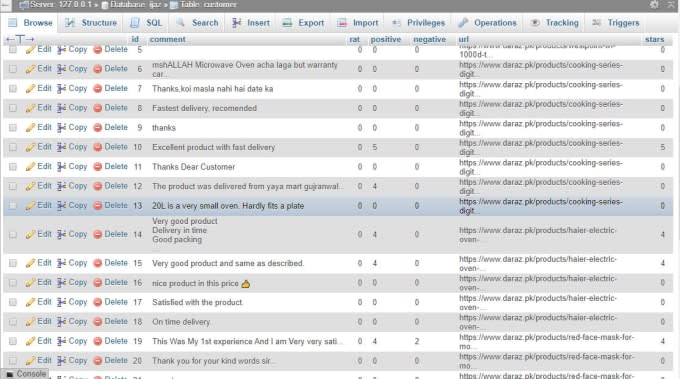Click the Edit pencil icon for row 18
This screenshot has height=379, width=680.
[x=30, y=322]
